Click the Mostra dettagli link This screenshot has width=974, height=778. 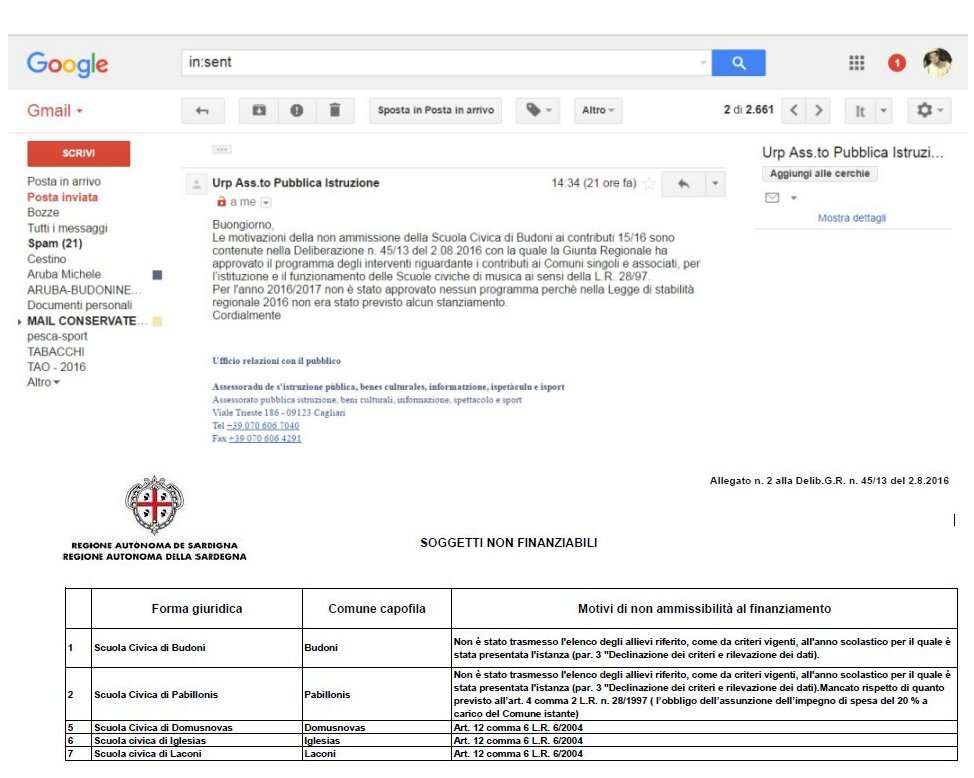[x=852, y=218]
